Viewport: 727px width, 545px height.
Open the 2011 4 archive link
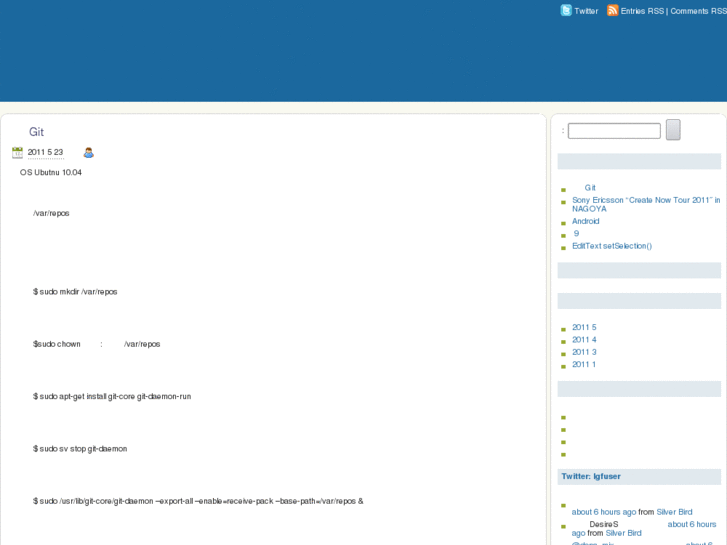pos(584,340)
